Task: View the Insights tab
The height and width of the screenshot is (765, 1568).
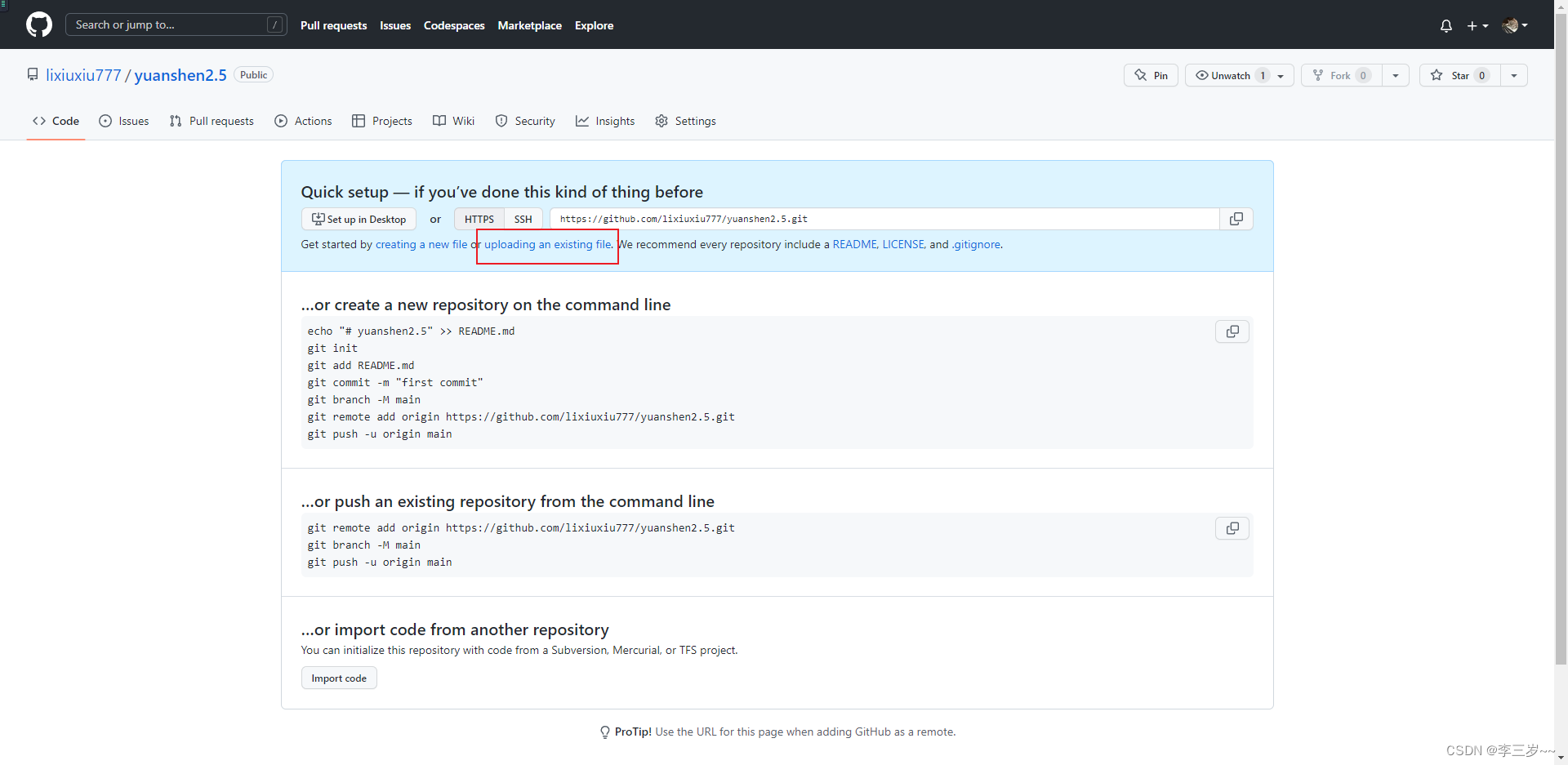Action: coord(605,121)
